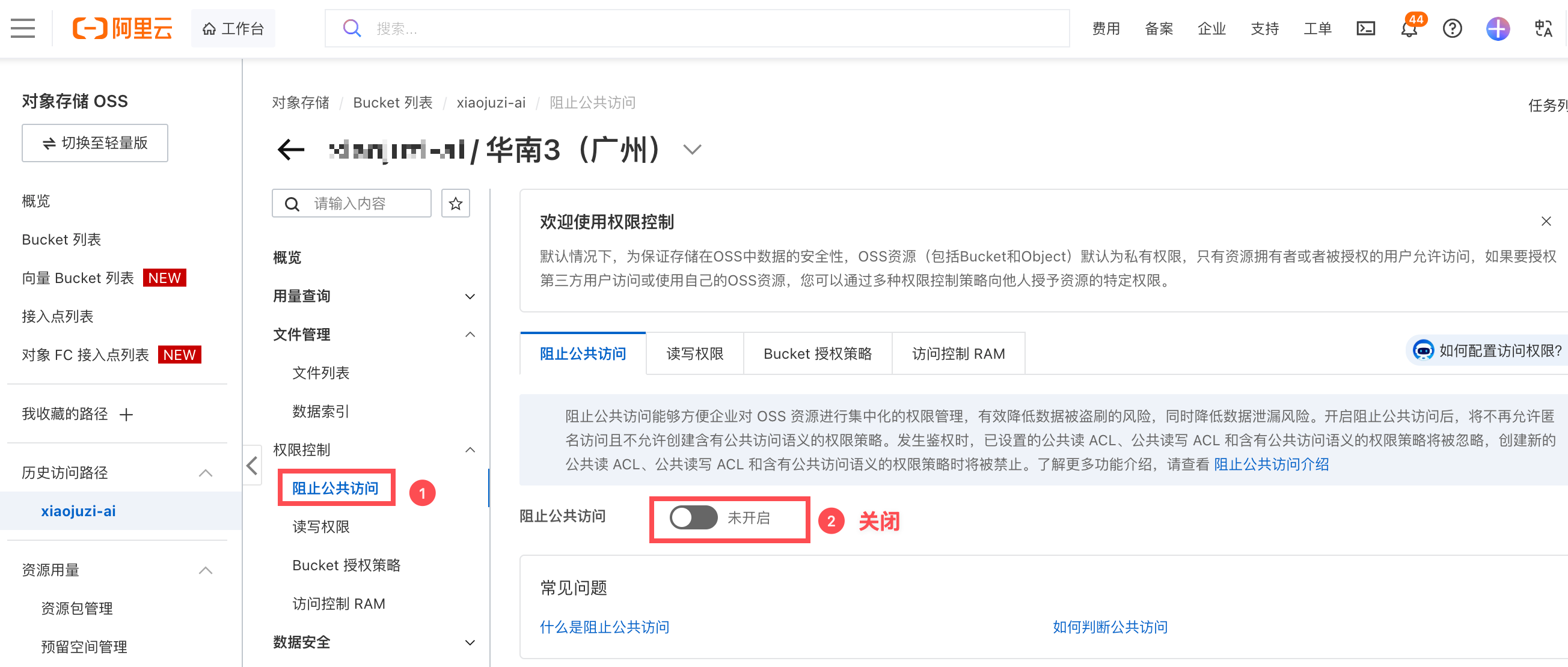Click the 对象存储 breadcrumb

(300, 102)
